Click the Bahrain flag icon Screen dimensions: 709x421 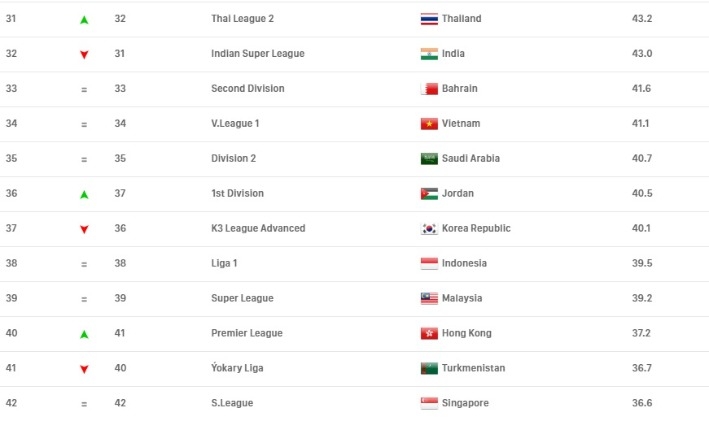[x=429, y=89]
